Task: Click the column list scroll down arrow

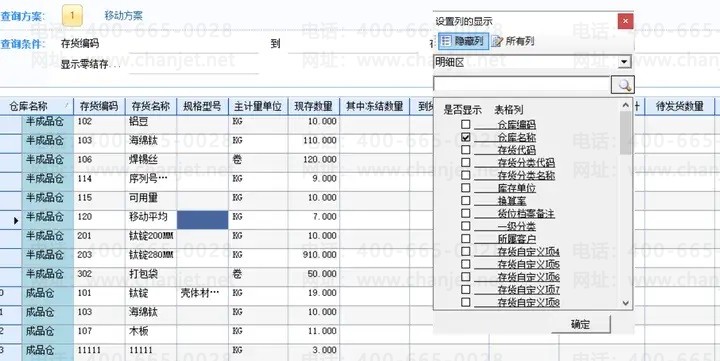Action: (x=625, y=303)
